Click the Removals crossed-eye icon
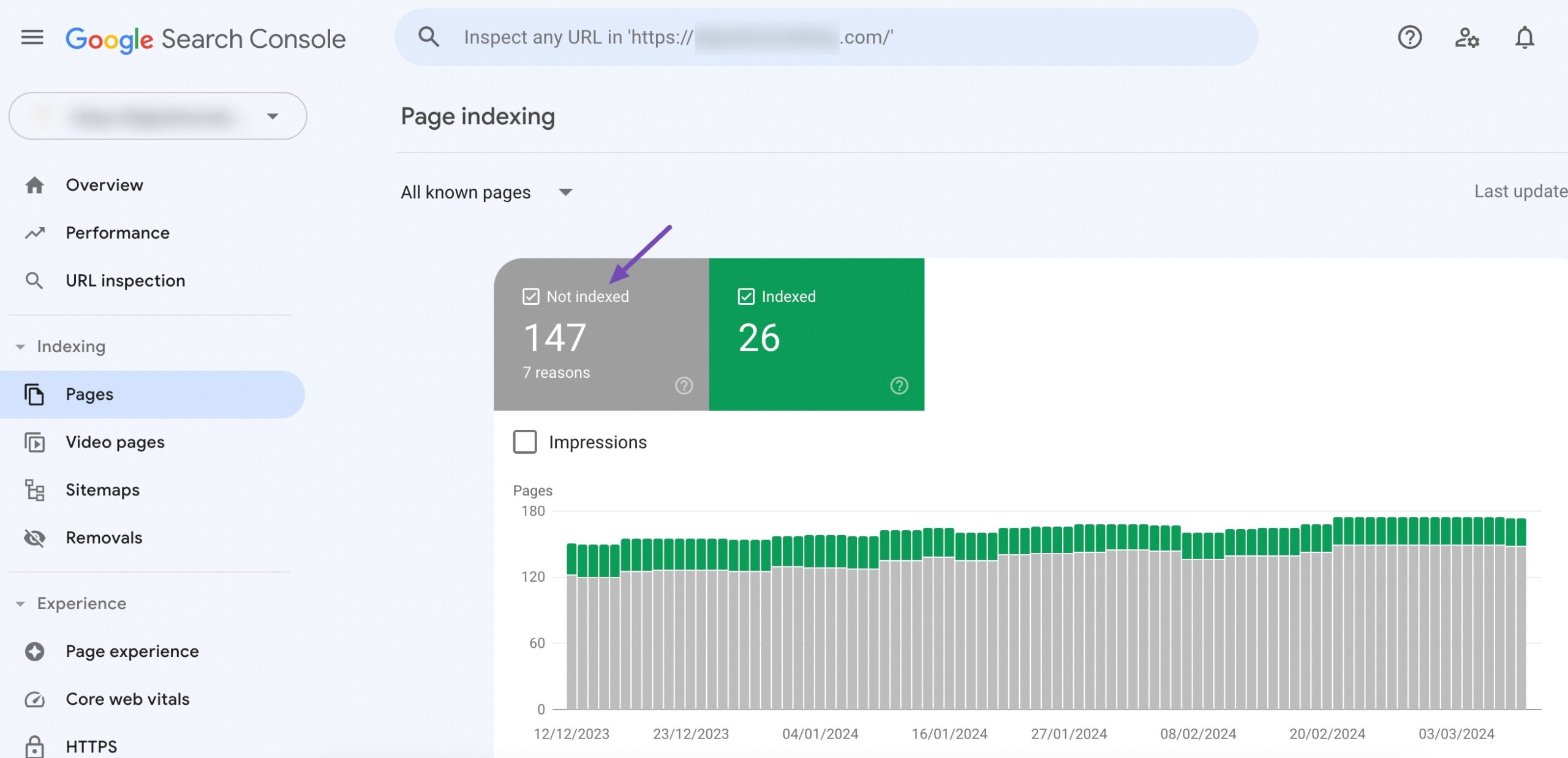The width and height of the screenshot is (1568, 758). [34, 538]
